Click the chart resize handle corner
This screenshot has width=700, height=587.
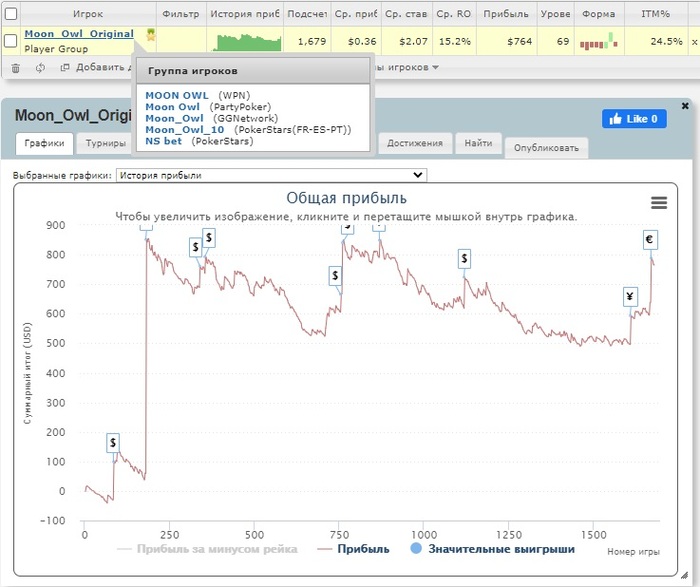click(x=683, y=576)
